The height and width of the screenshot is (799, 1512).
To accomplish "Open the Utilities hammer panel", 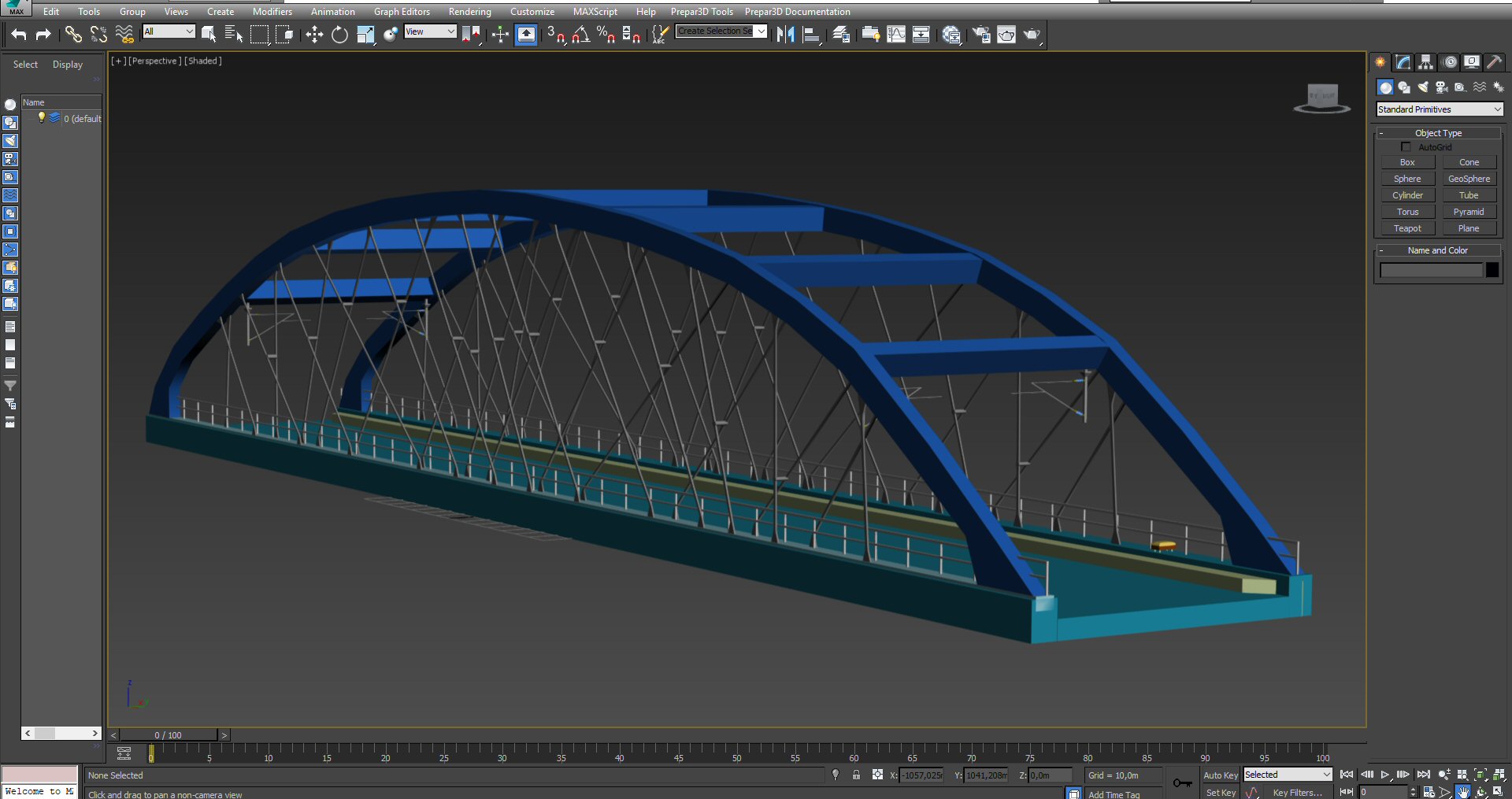I will (1494, 62).
